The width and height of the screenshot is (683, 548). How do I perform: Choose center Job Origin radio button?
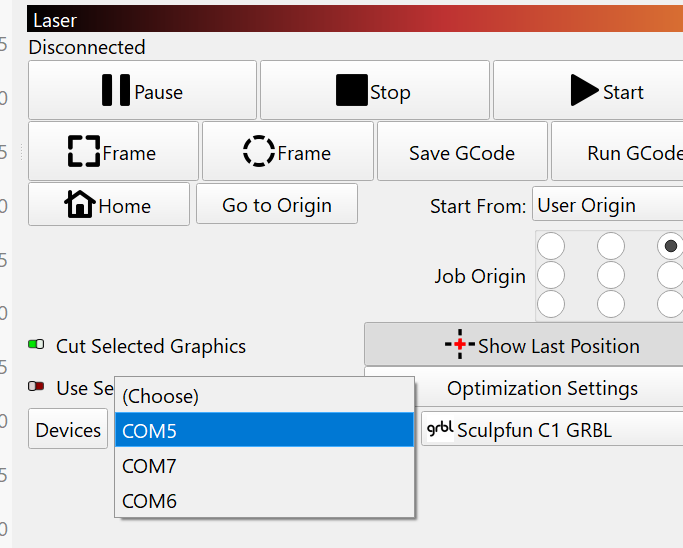pyautogui.click(x=611, y=275)
